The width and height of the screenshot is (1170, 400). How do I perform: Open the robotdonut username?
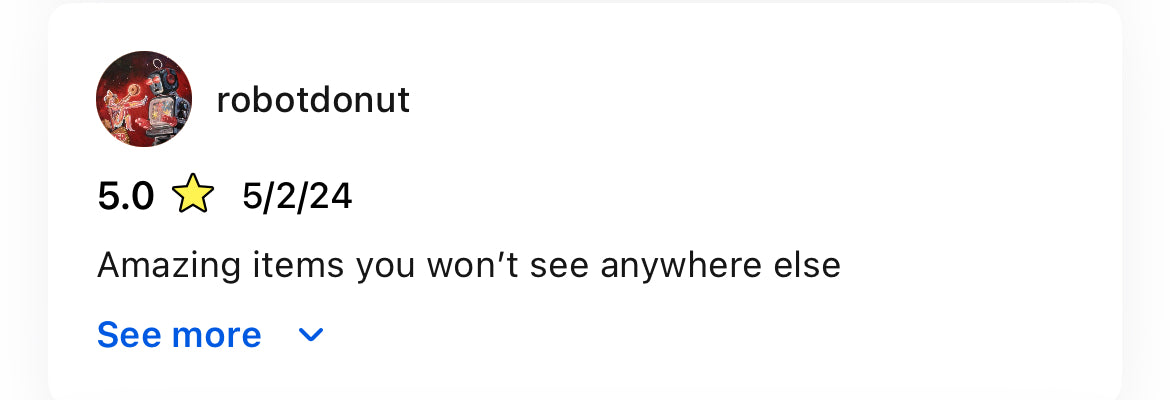coord(313,100)
